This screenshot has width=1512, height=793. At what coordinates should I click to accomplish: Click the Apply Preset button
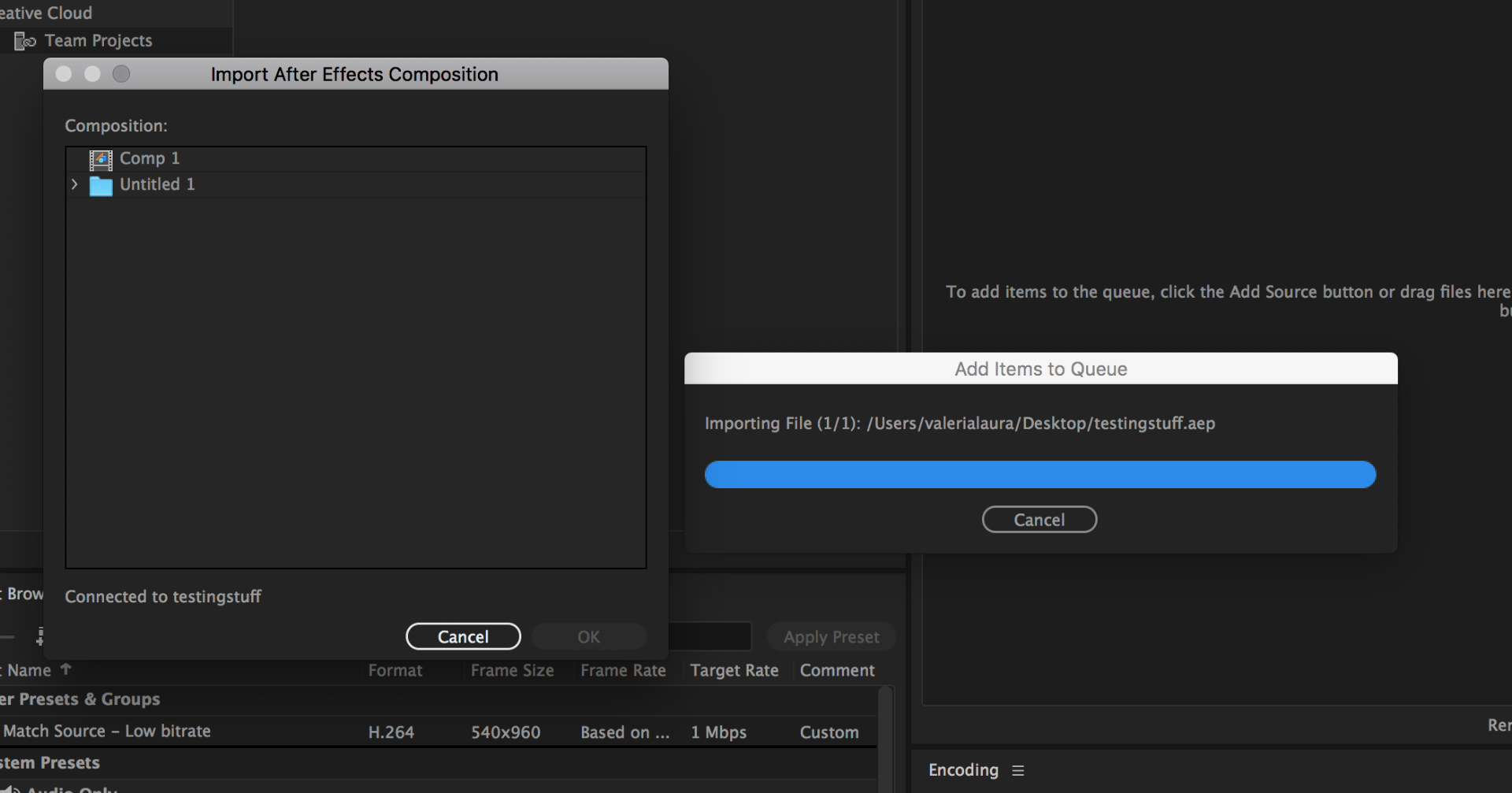(832, 637)
